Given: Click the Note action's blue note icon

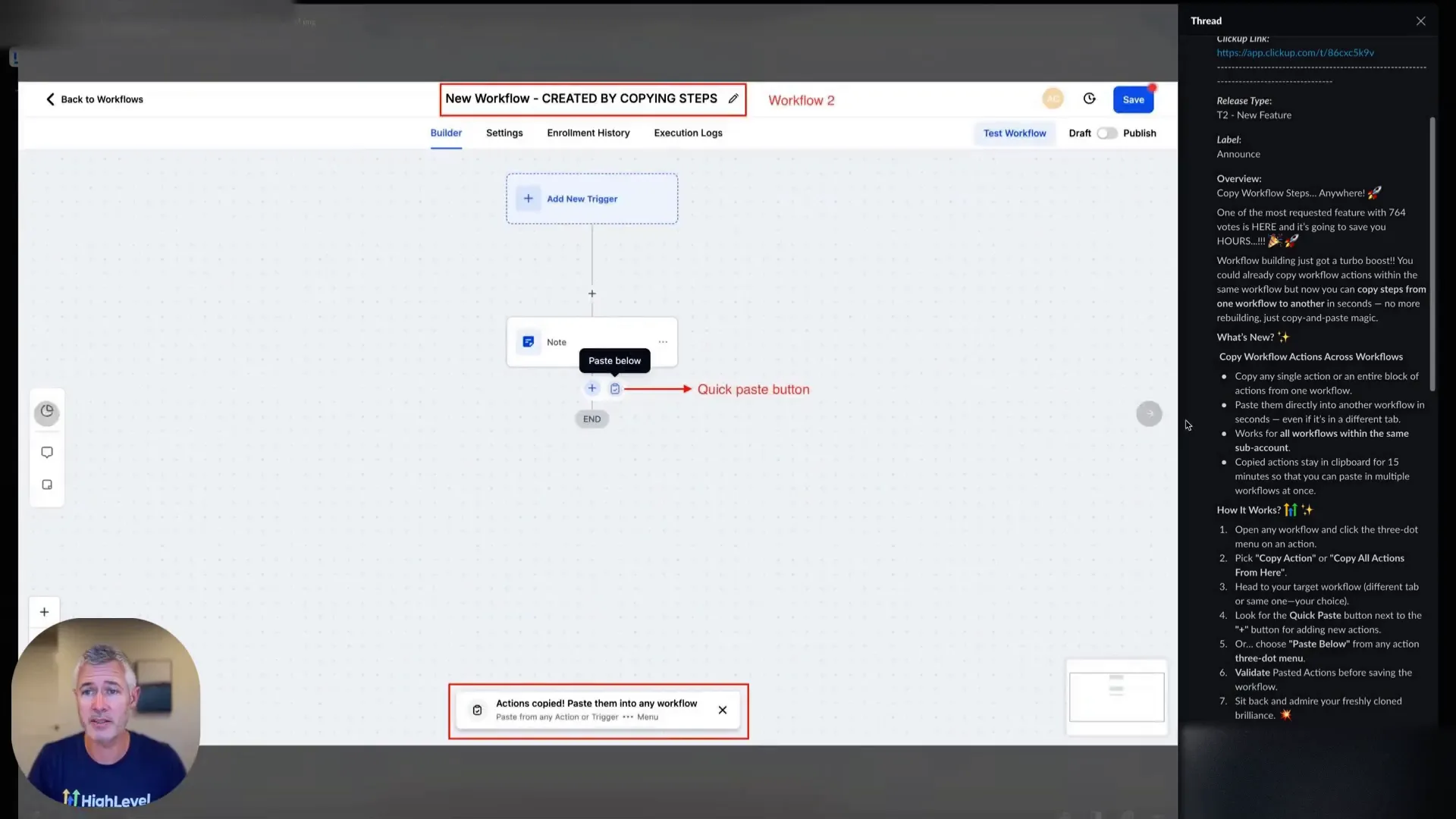Looking at the screenshot, I should (527, 341).
